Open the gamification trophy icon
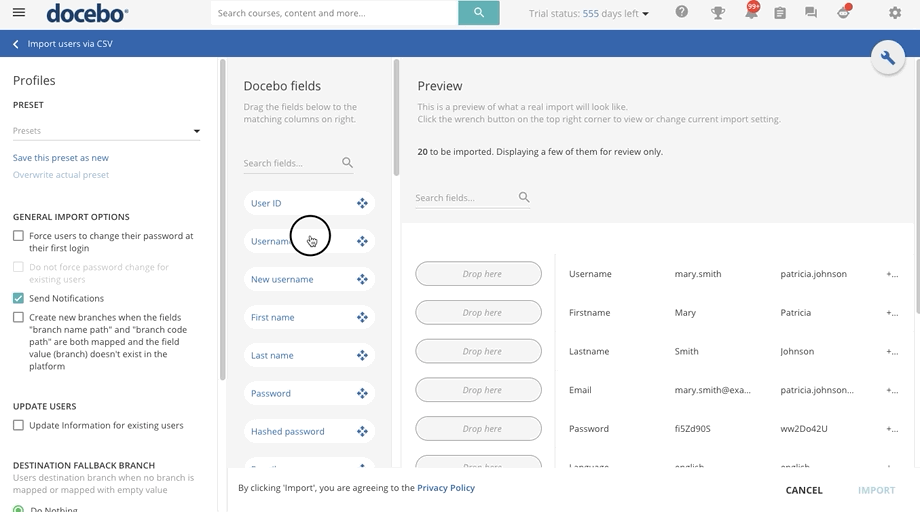Screen dimensions: 920x512 [717, 13]
